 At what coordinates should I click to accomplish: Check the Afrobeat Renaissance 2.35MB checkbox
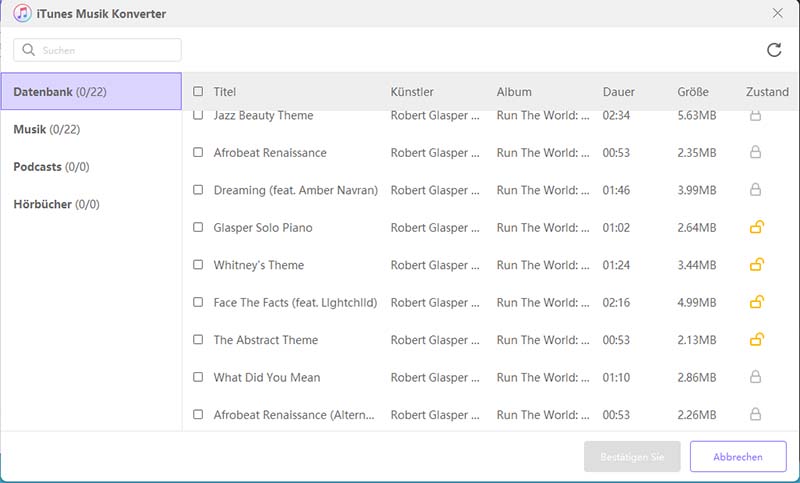click(198, 152)
